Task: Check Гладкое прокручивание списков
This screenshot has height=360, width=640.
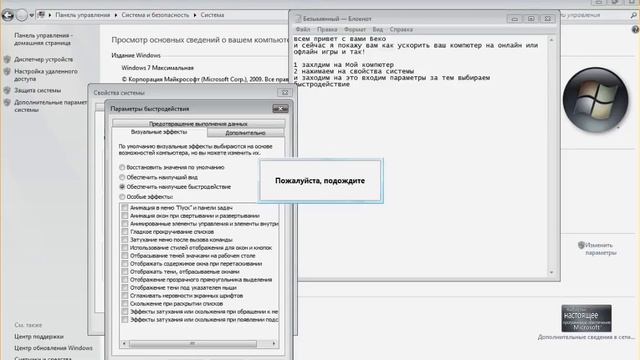Action: coord(125,231)
